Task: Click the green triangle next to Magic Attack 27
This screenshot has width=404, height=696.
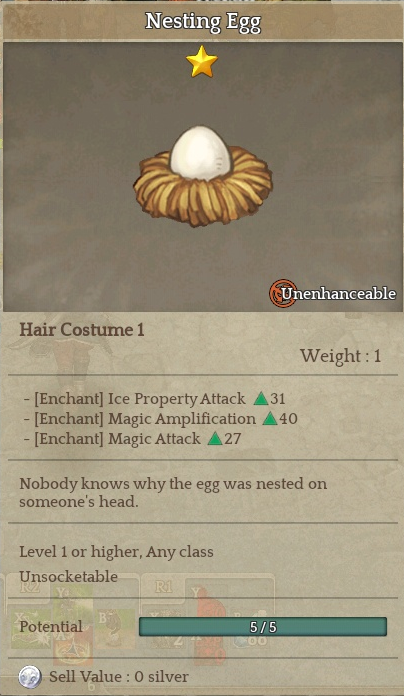Action: click(x=215, y=439)
